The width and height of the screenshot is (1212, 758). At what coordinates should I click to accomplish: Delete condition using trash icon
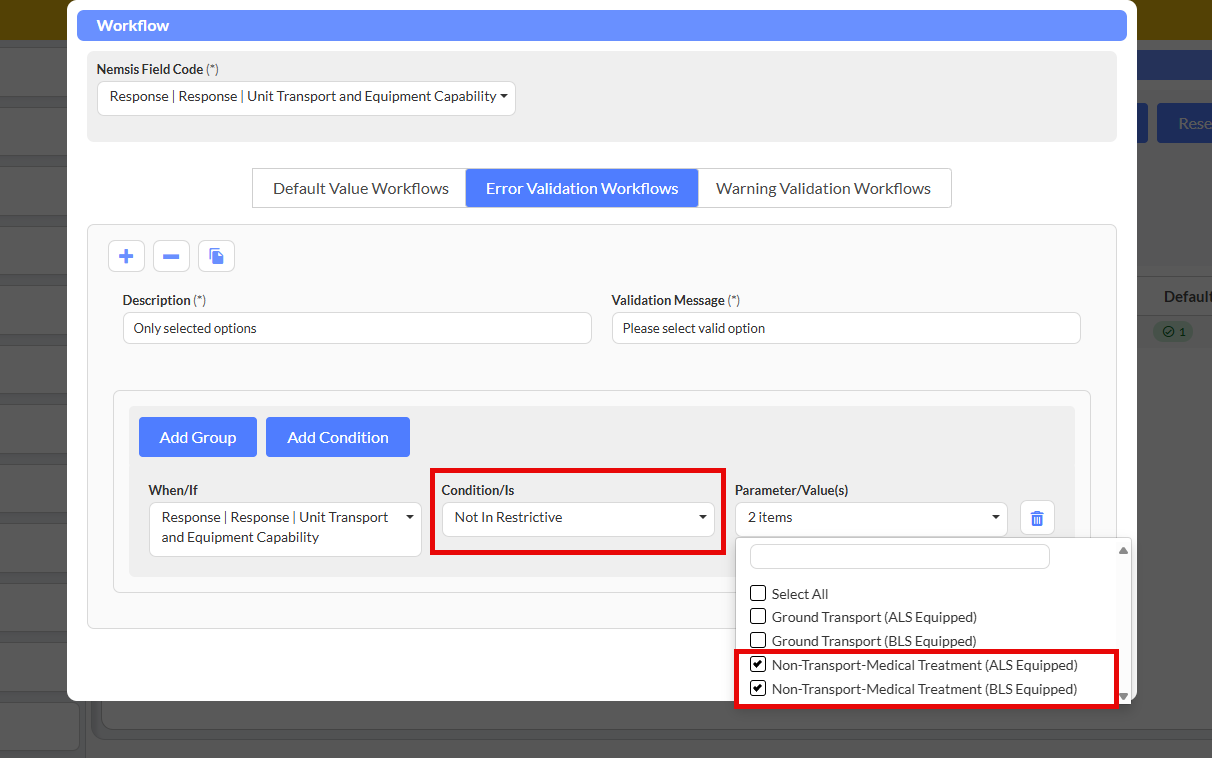click(x=1037, y=518)
